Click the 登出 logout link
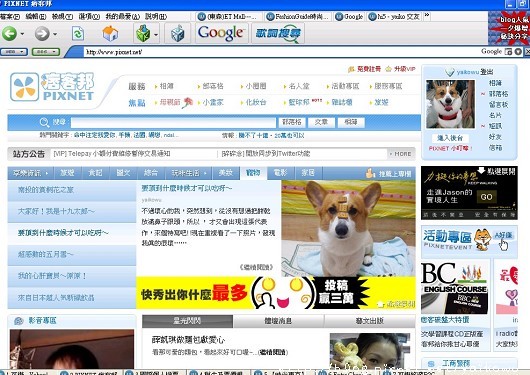Screen dimensions: 530x375 point(487,72)
